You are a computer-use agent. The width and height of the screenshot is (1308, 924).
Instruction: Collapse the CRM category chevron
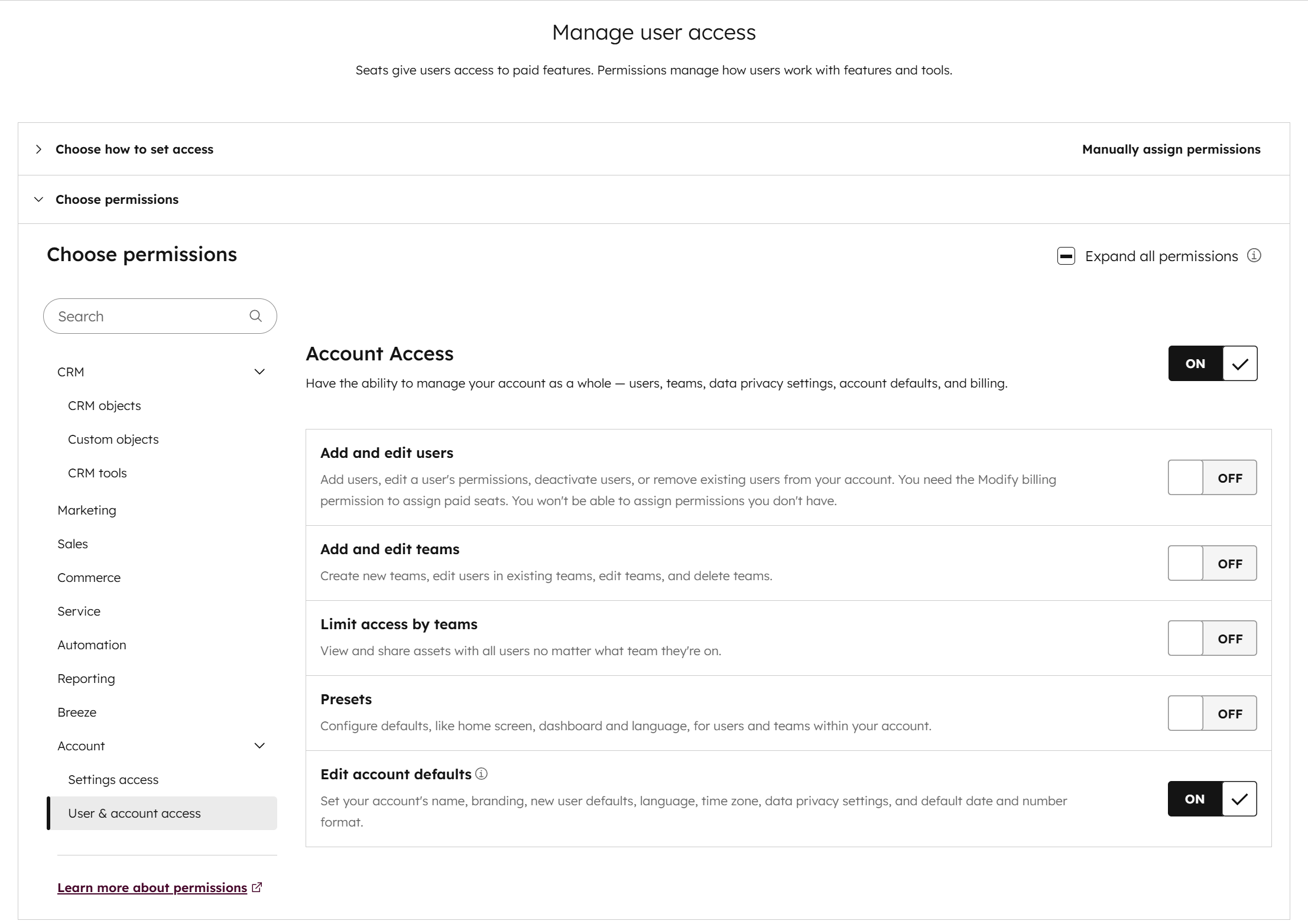pos(259,372)
